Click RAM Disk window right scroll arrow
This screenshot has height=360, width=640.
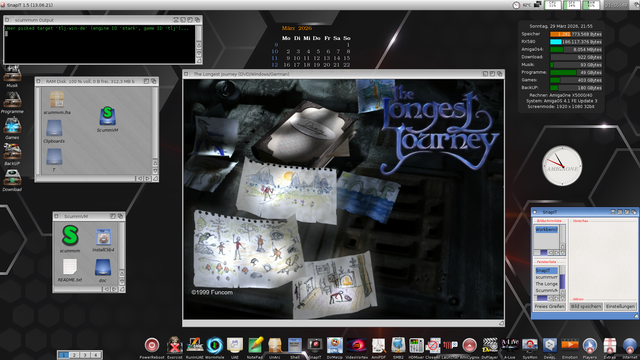click(x=147, y=178)
